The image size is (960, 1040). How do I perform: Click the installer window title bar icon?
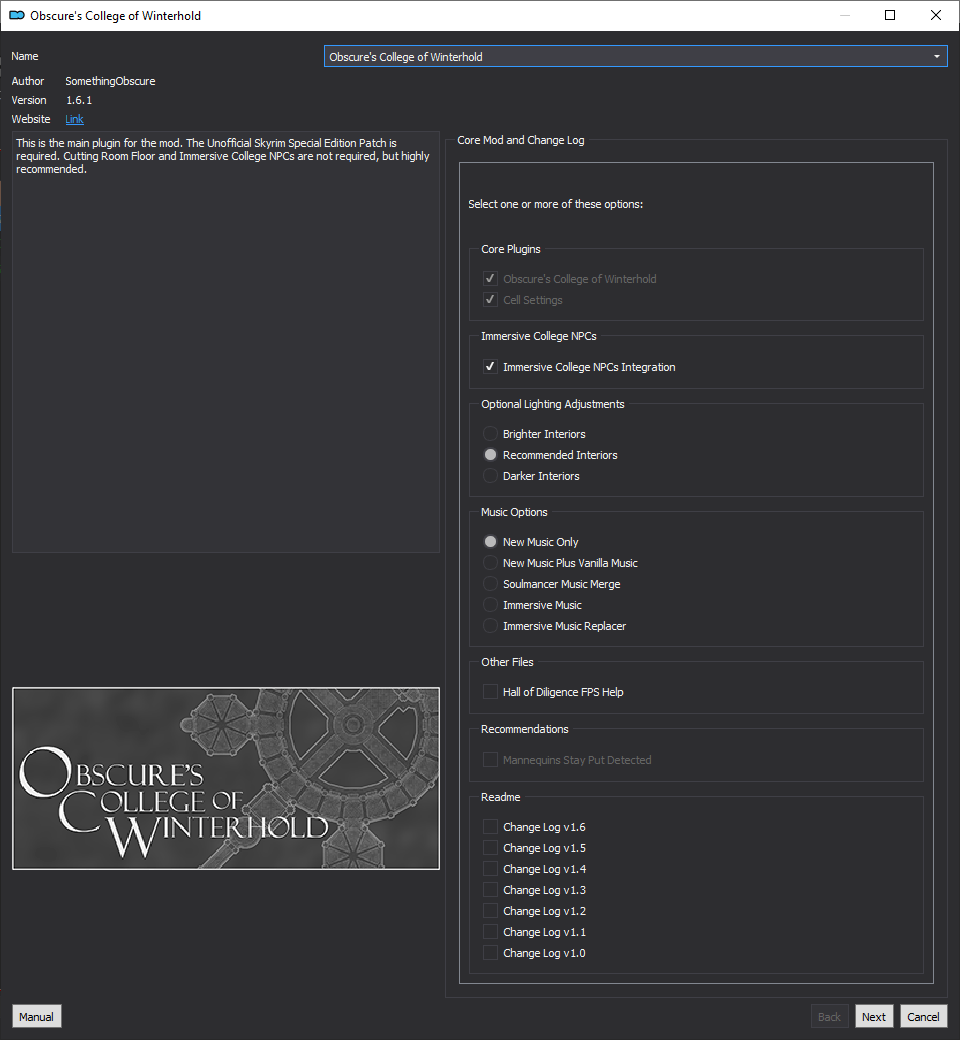pyautogui.click(x=17, y=15)
